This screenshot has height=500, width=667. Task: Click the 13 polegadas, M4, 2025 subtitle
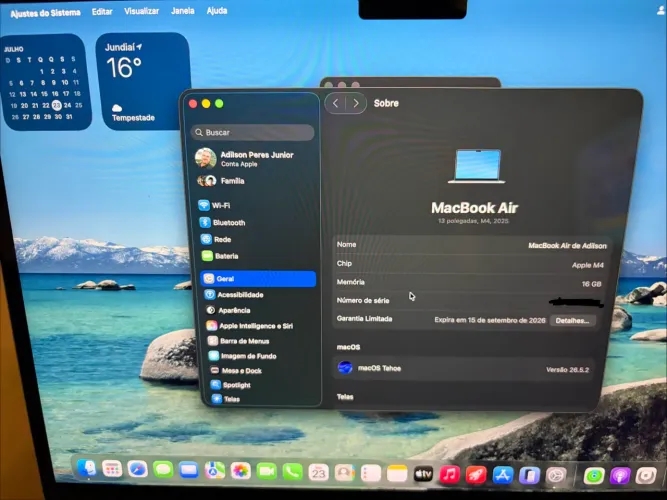pos(473,221)
